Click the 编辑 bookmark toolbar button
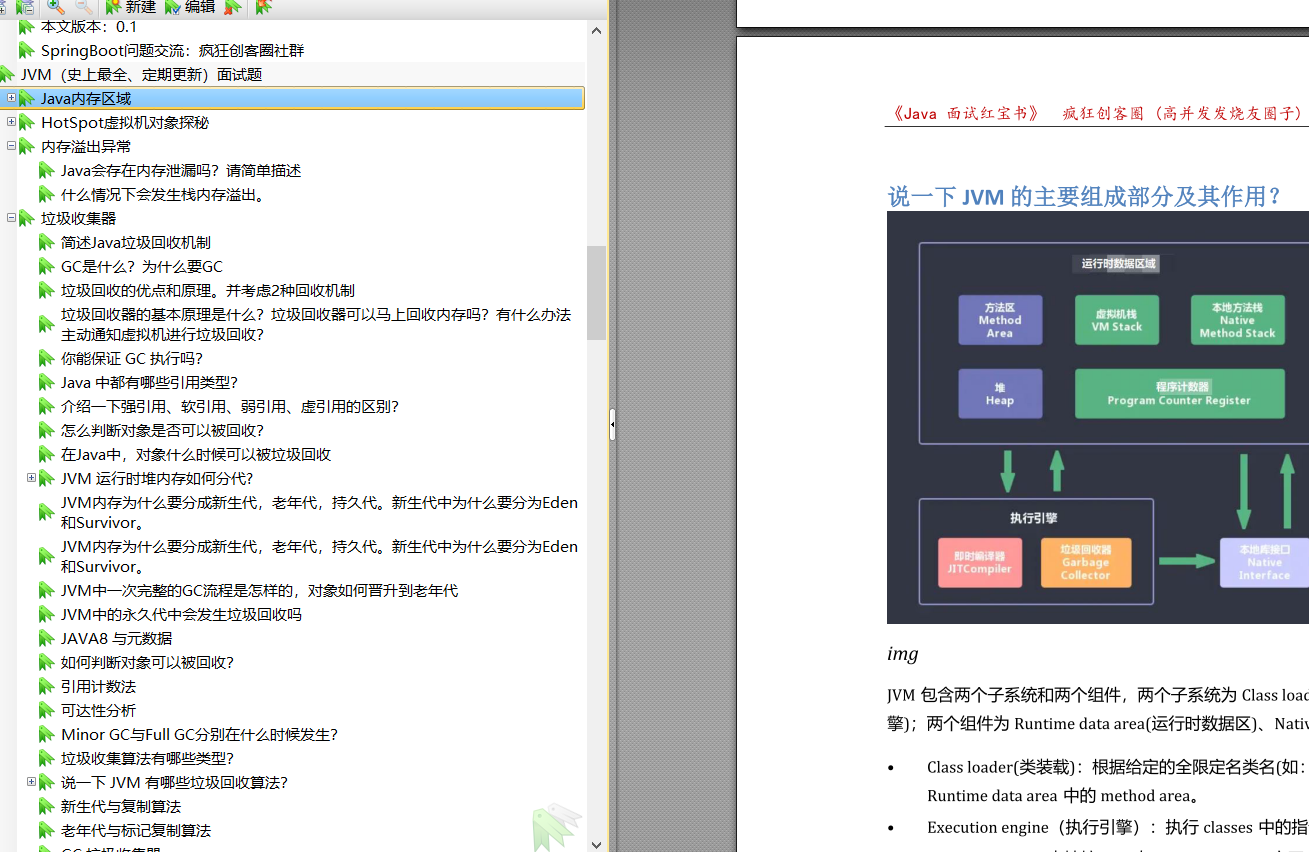1309x852 pixels. coord(190,6)
